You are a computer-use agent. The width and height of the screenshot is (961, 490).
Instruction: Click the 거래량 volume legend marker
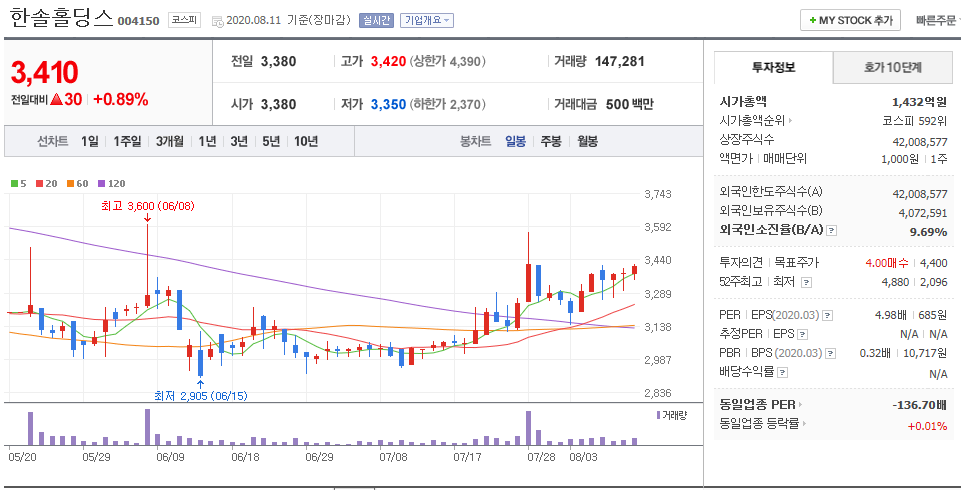pos(658,415)
